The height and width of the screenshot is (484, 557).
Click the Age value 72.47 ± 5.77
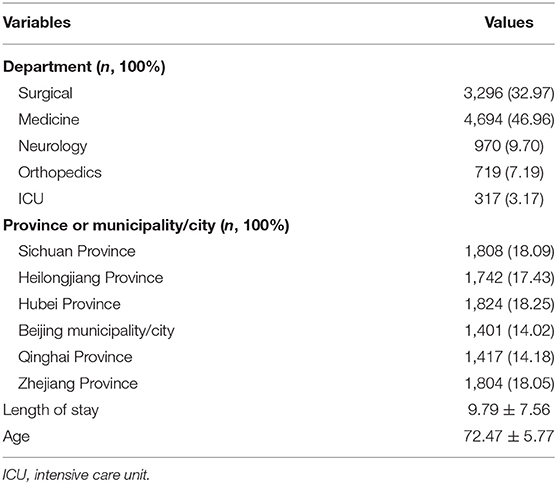point(509,436)
